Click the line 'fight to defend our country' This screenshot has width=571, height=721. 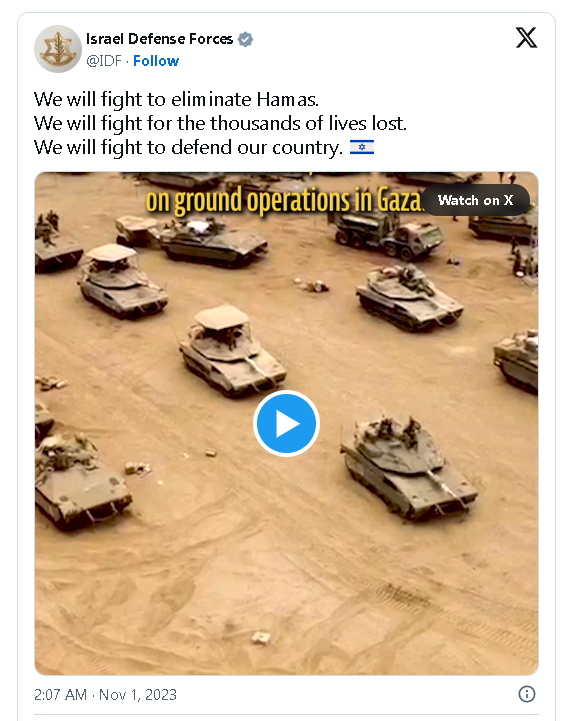pyautogui.click(x=222, y=148)
